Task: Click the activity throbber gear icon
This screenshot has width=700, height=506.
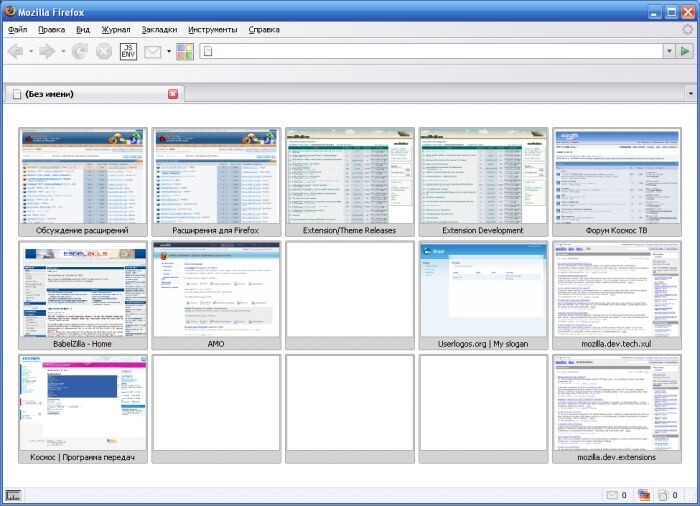Action: 688,29
